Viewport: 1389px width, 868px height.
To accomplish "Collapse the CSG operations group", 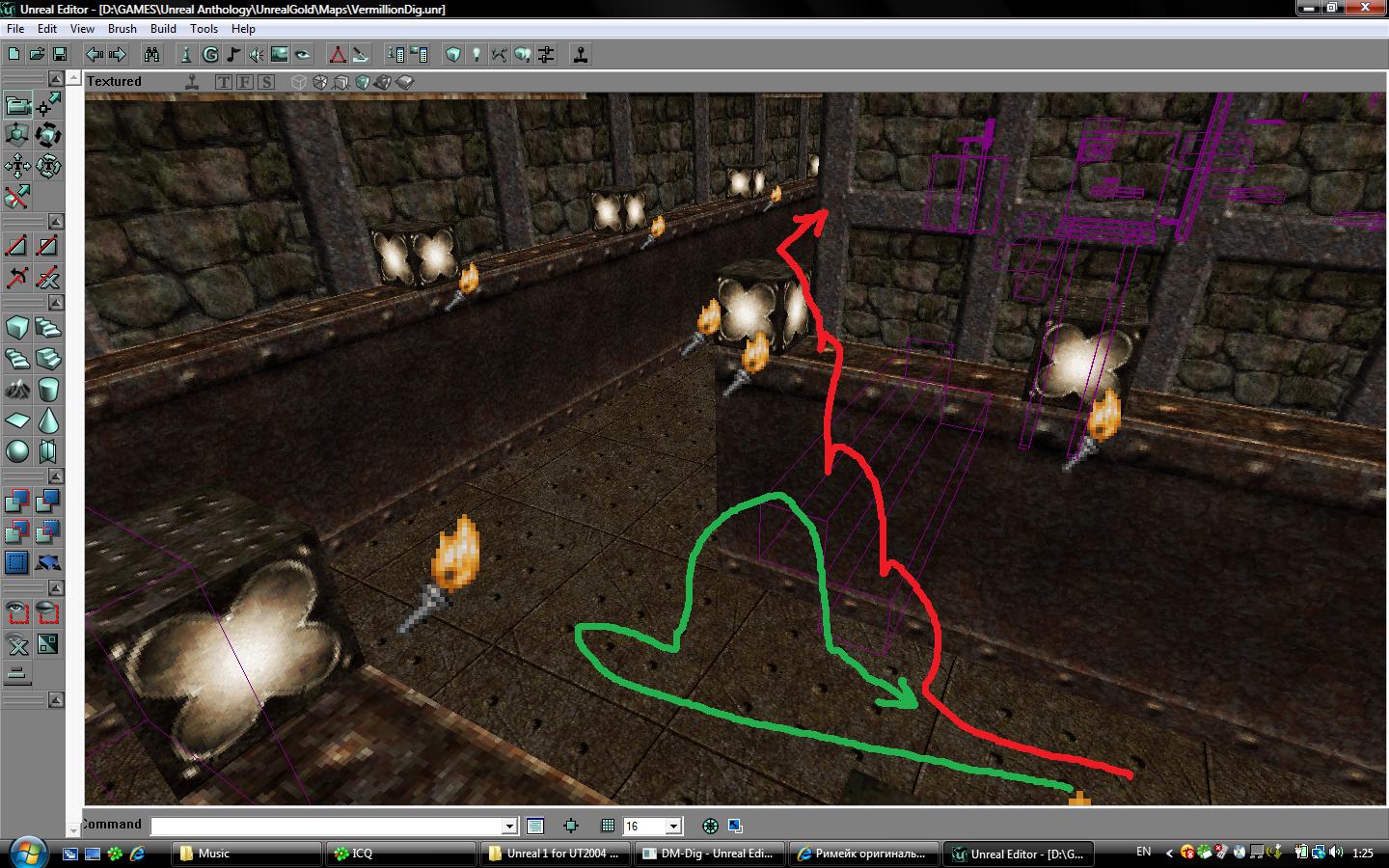I will 57,476.
